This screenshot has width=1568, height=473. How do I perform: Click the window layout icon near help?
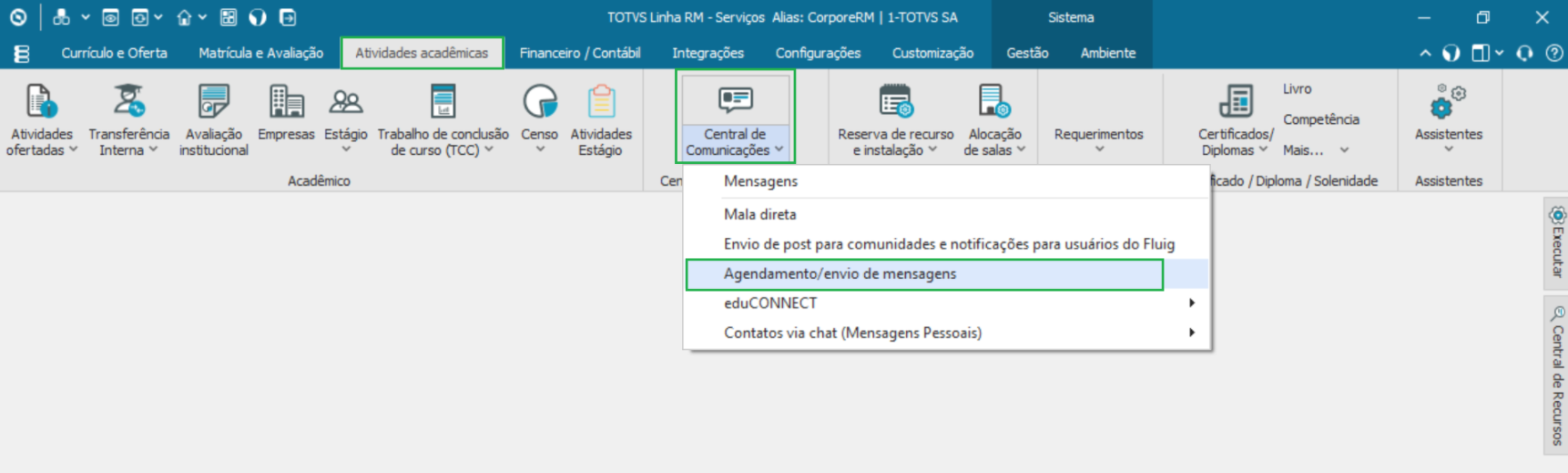click(1481, 53)
